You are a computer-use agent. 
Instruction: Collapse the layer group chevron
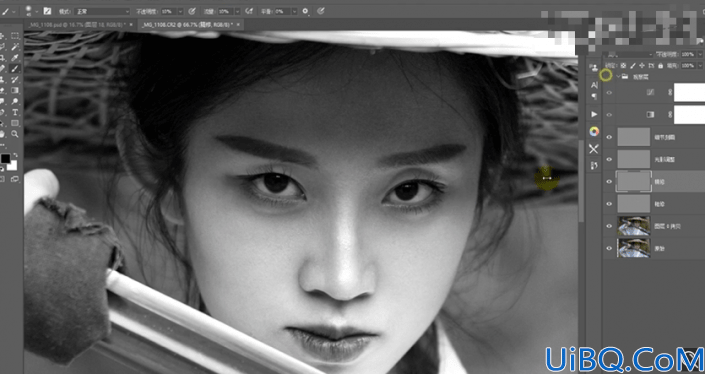[618, 76]
